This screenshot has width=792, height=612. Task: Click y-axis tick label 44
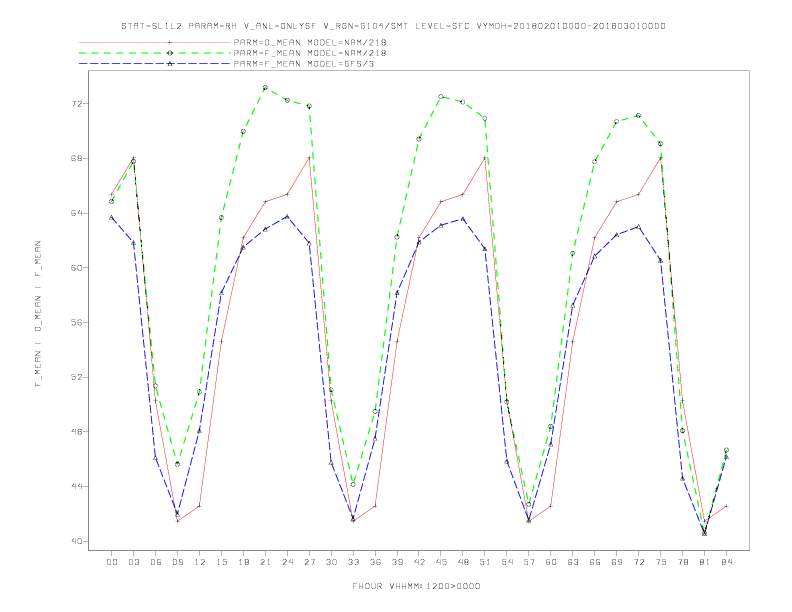tap(77, 486)
